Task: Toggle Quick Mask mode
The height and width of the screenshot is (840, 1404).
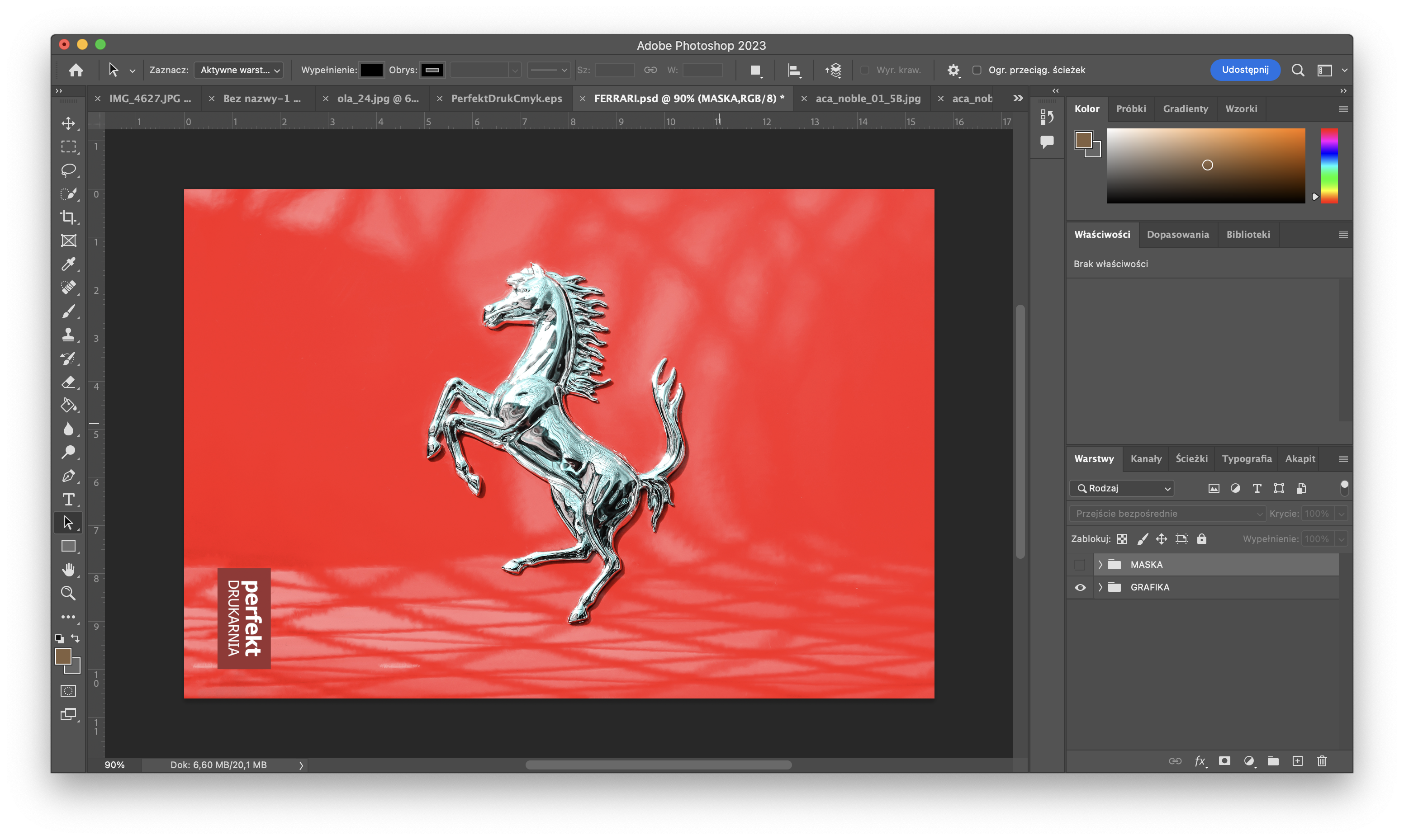Action: 68,691
